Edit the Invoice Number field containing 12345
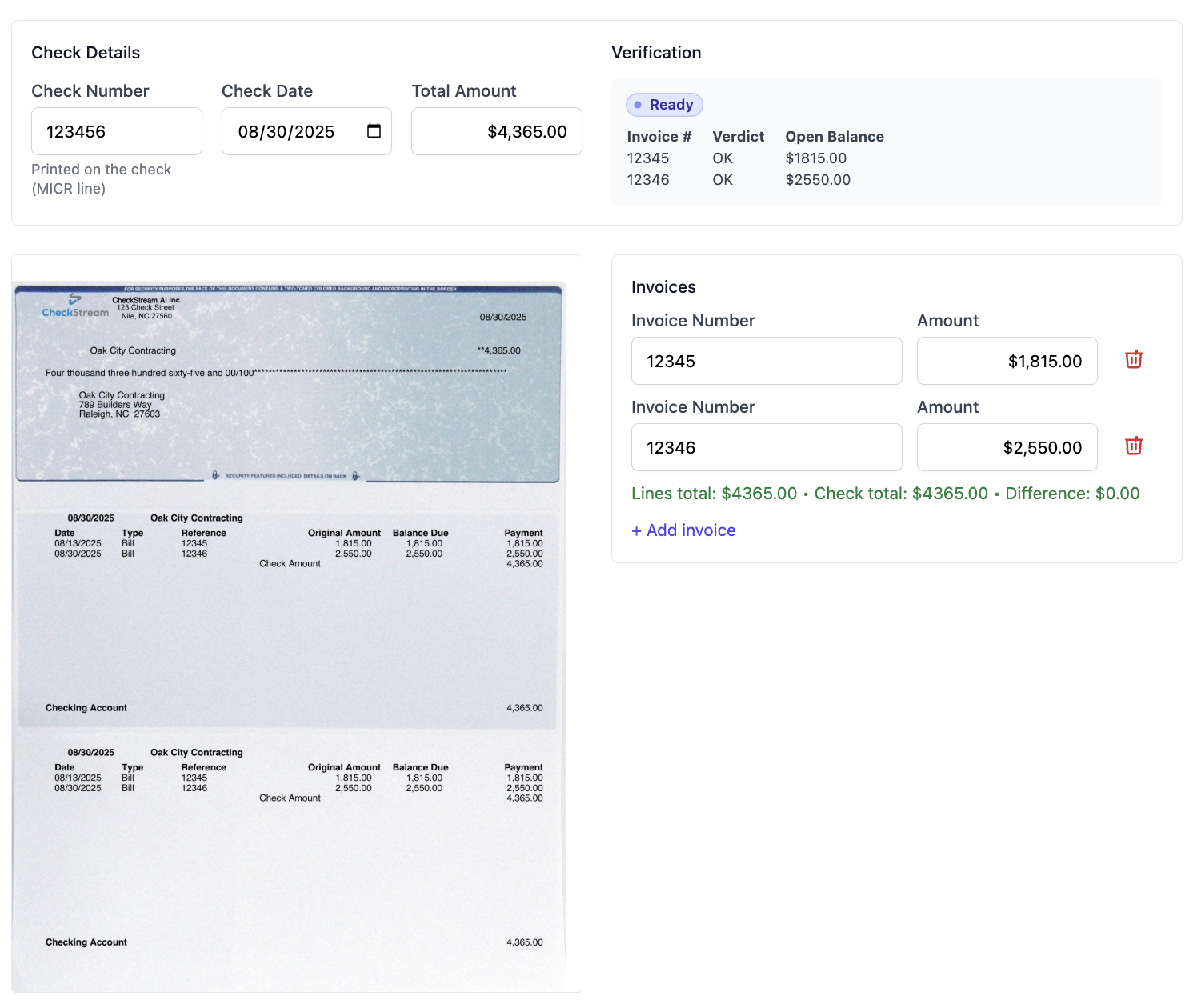The height and width of the screenshot is (1008, 1197). (x=766, y=361)
